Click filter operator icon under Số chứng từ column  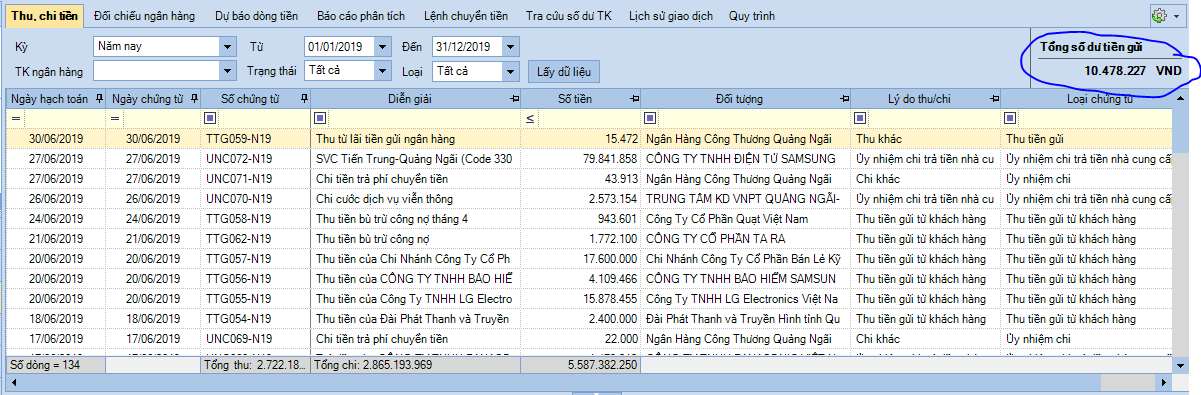(211, 118)
